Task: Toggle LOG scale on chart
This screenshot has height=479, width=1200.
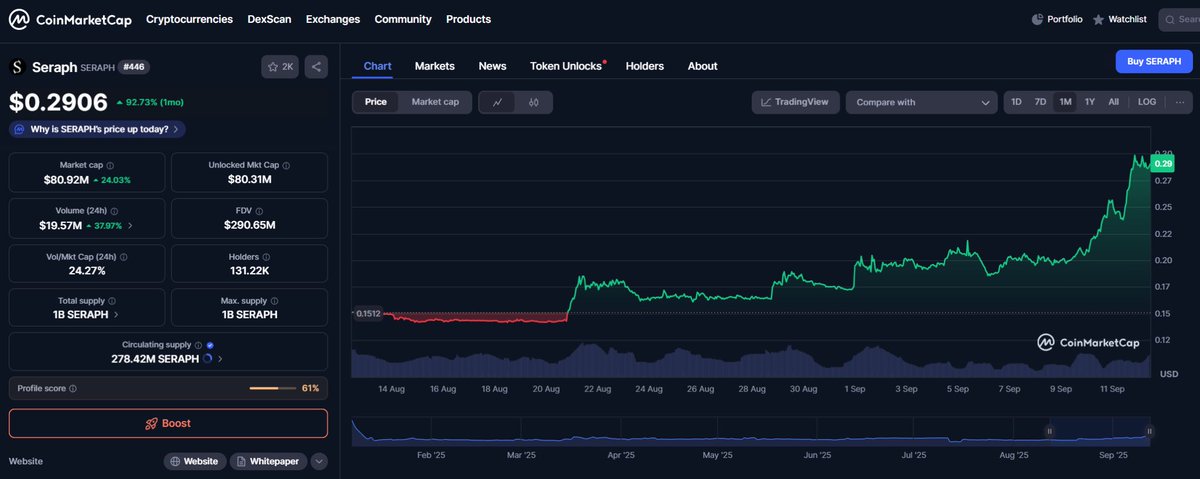Action: click(x=1147, y=102)
